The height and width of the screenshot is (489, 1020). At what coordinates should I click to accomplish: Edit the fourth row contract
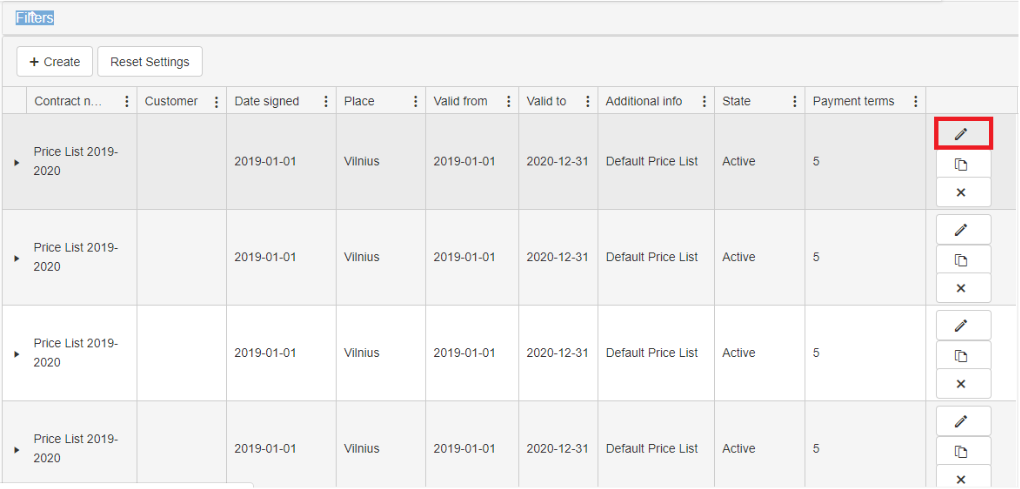tap(962, 421)
